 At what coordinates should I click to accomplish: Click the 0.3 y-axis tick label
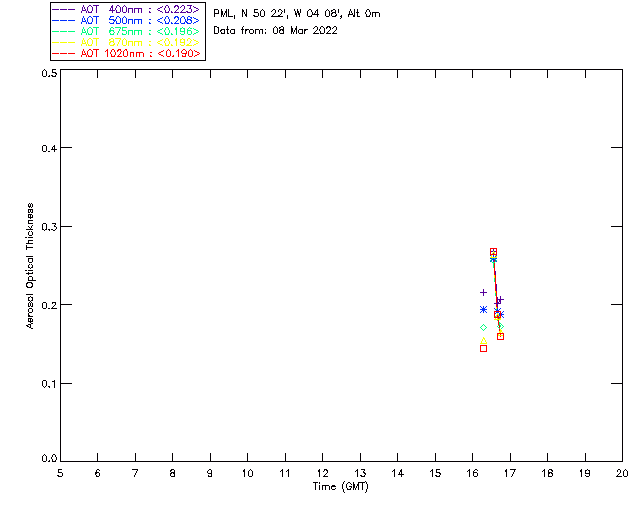tap(49, 227)
